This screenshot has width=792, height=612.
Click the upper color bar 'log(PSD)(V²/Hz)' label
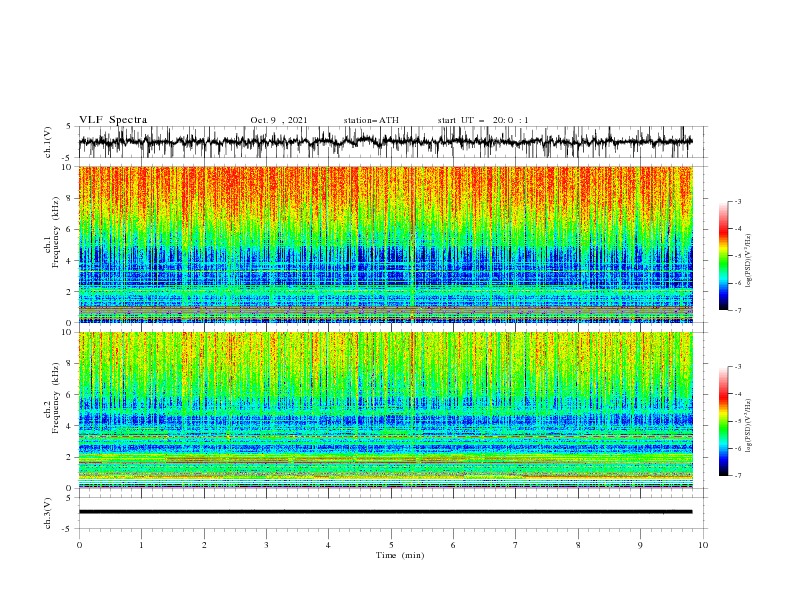click(749, 261)
